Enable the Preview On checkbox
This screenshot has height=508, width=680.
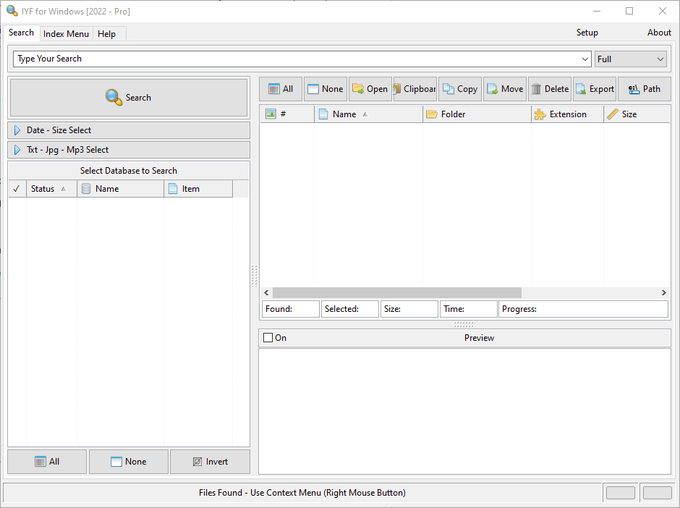point(268,338)
